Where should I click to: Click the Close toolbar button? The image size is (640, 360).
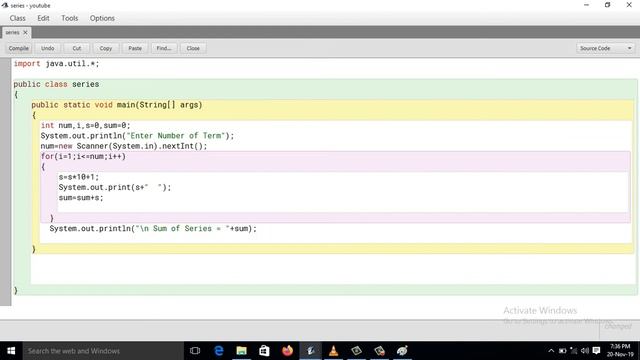(193, 48)
